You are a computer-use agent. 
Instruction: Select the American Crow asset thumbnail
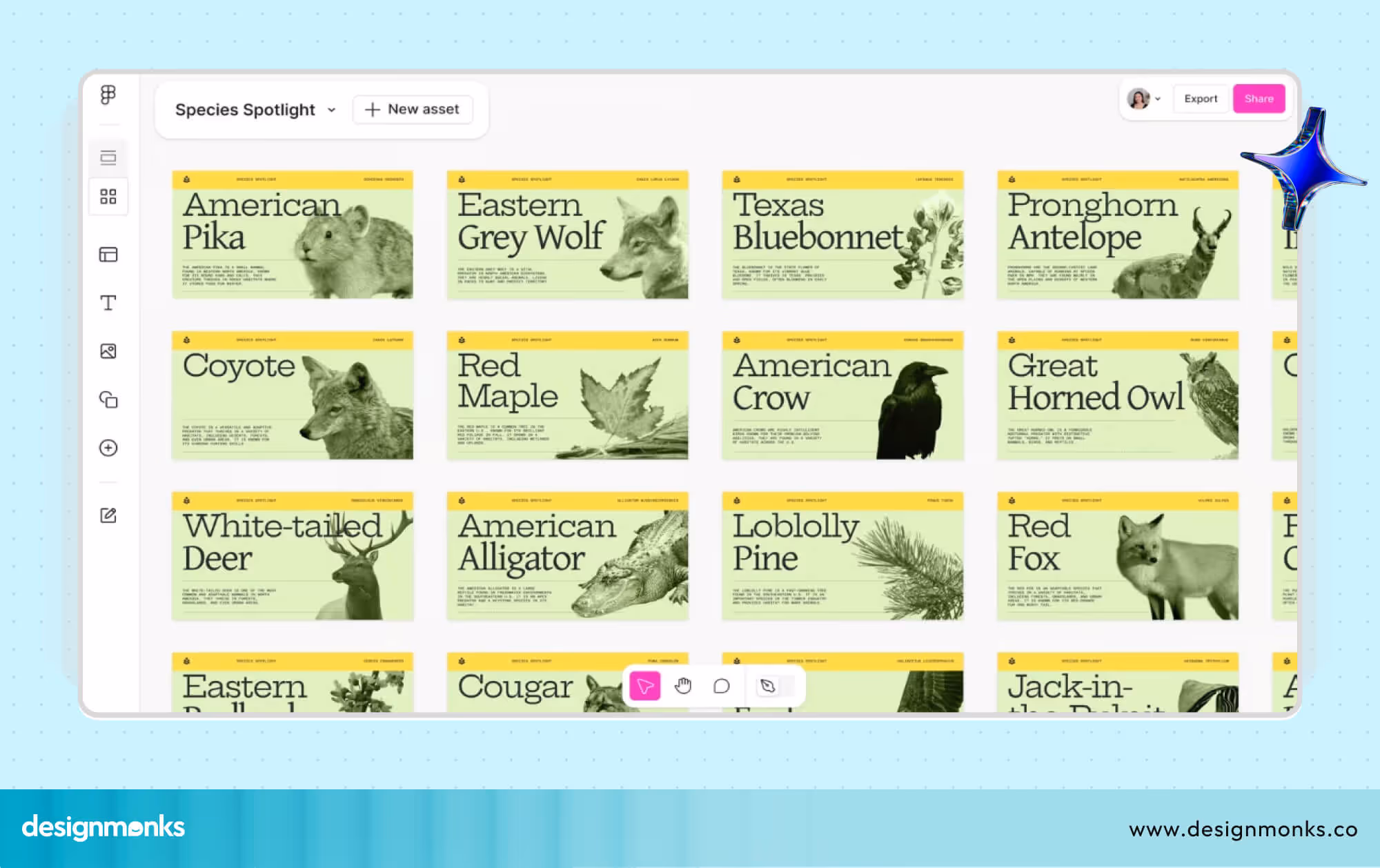point(842,395)
